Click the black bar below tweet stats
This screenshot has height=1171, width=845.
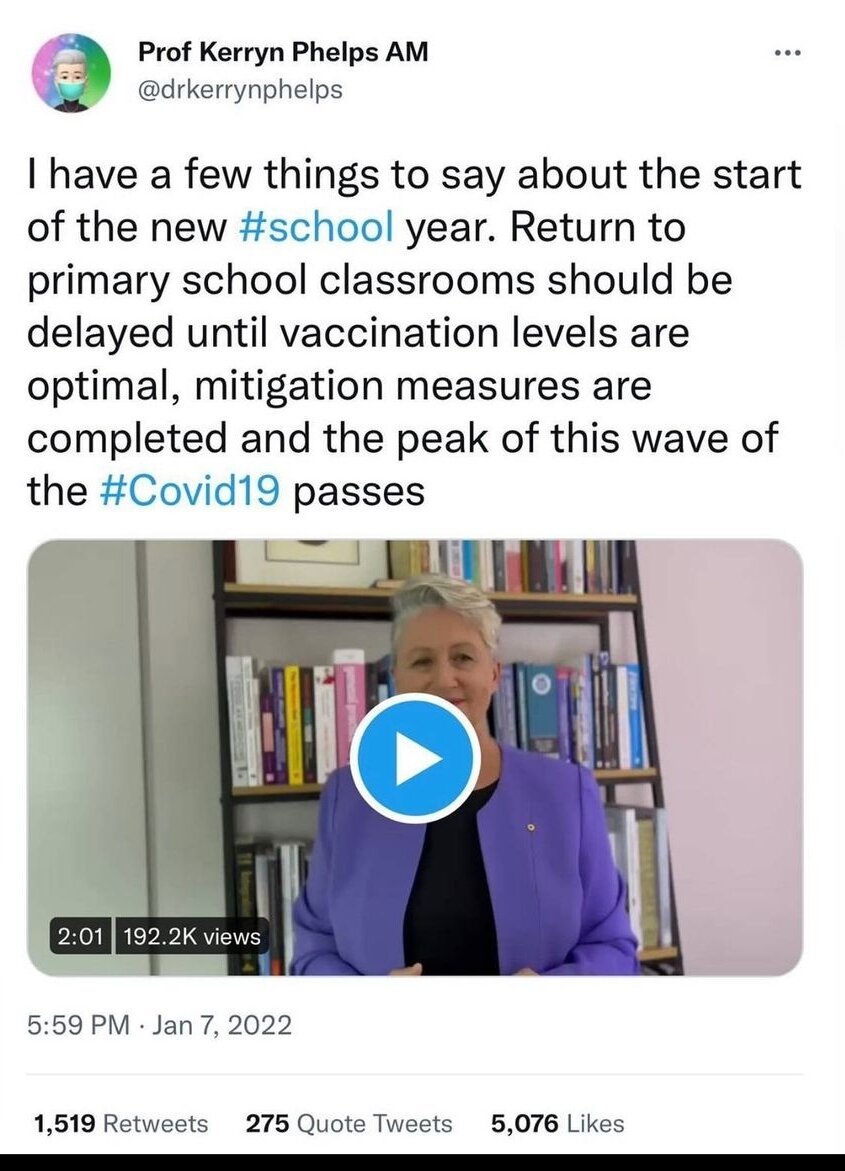point(422,1163)
